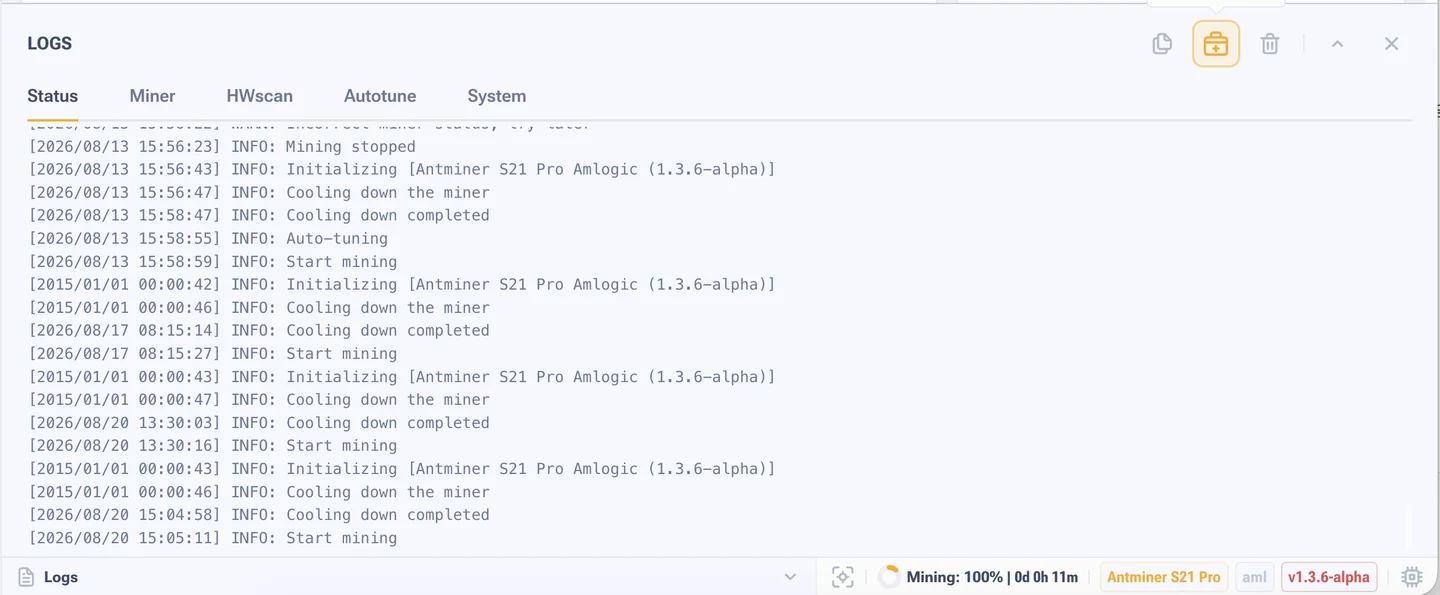Screen dimensions: 1440x595
Task: Click the v1.3.6-alpha version badge
Action: [1328, 577]
